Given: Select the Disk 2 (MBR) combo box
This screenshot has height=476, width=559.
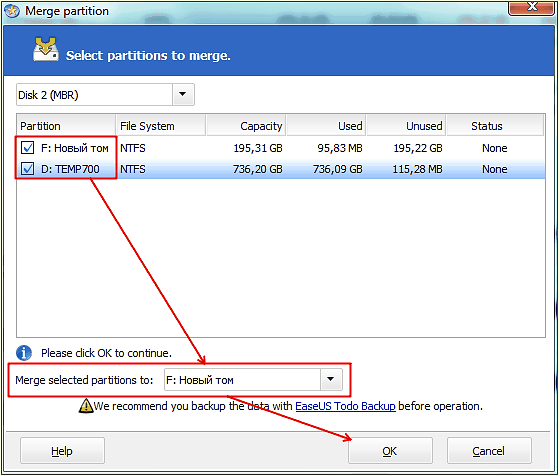Looking at the screenshot, I should coord(105,94).
